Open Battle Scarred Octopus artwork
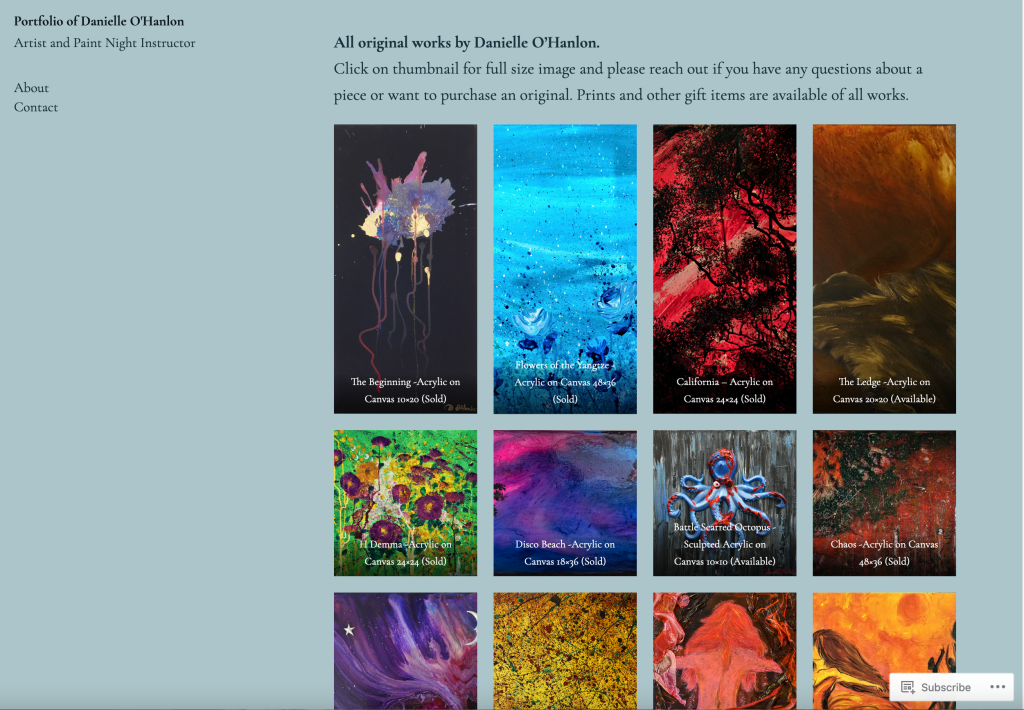Screen dimensions: 1024x710 pyautogui.click(x=725, y=503)
